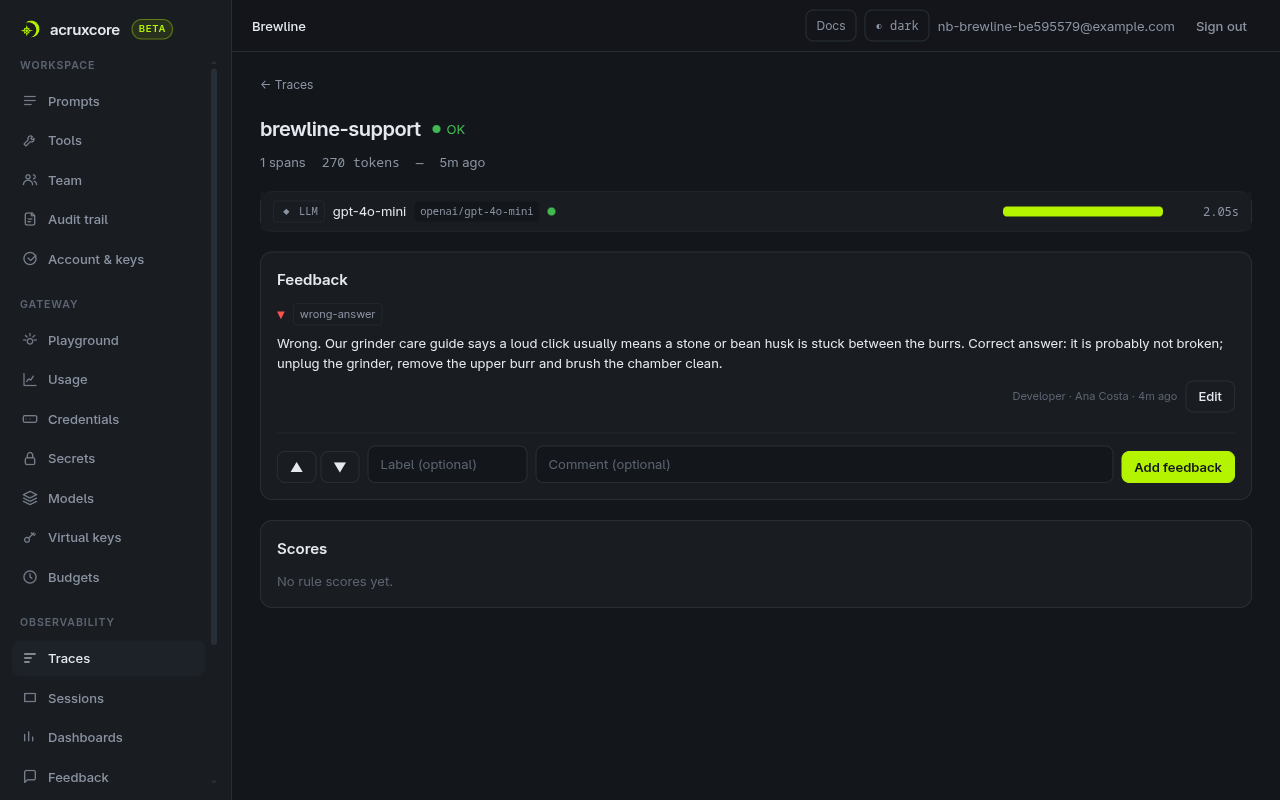Click the BETA badge
1280x800 pixels.
point(152,29)
